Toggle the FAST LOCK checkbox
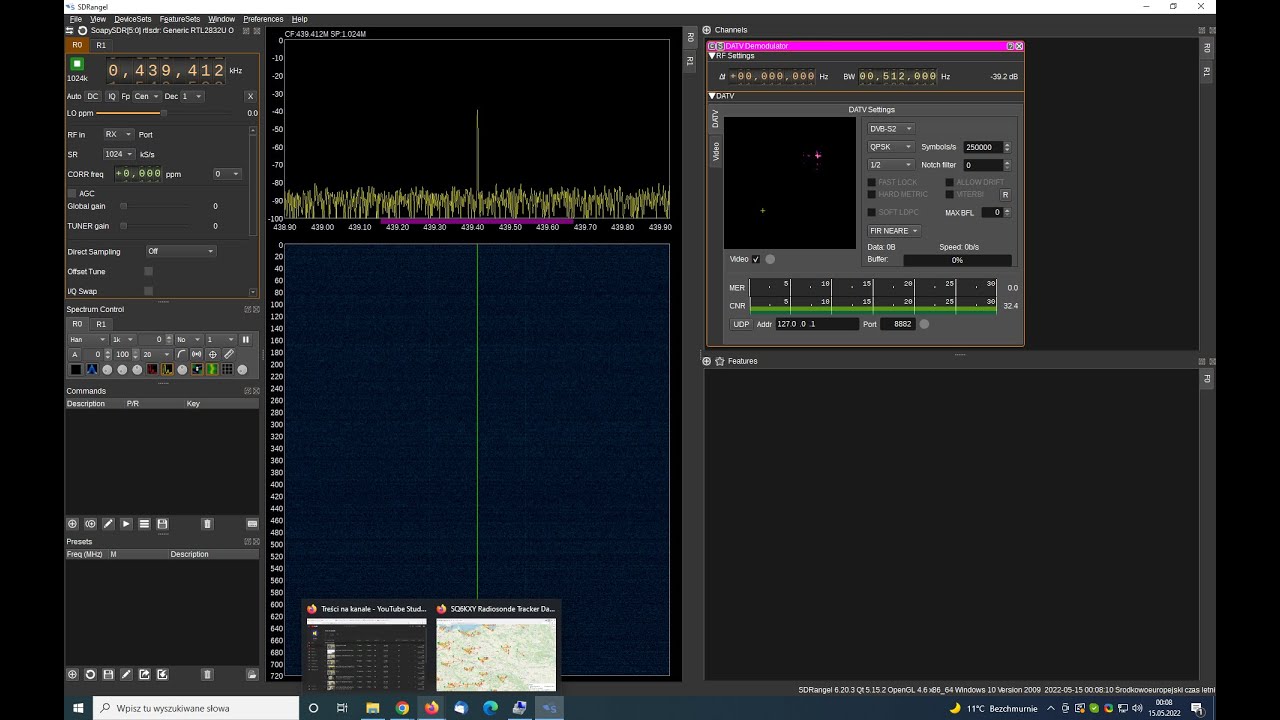The width and height of the screenshot is (1280, 720). [x=871, y=182]
